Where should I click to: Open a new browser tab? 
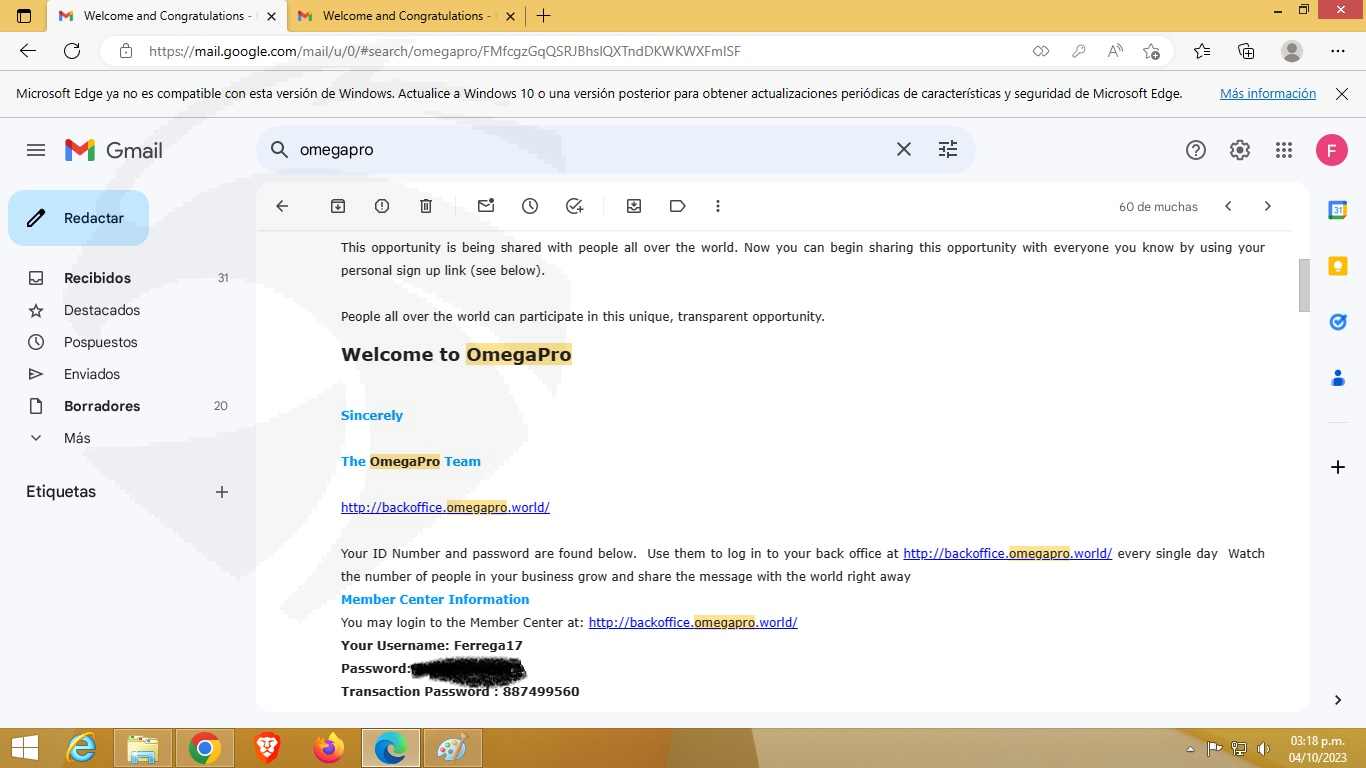(543, 16)
